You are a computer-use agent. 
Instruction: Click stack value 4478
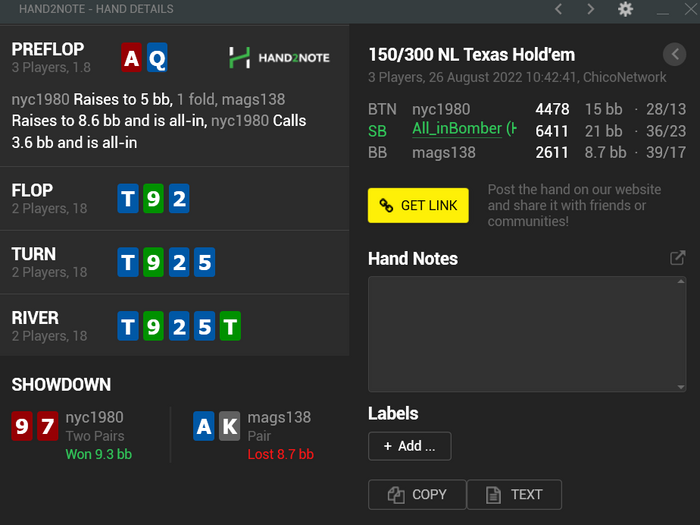point(552,109)
